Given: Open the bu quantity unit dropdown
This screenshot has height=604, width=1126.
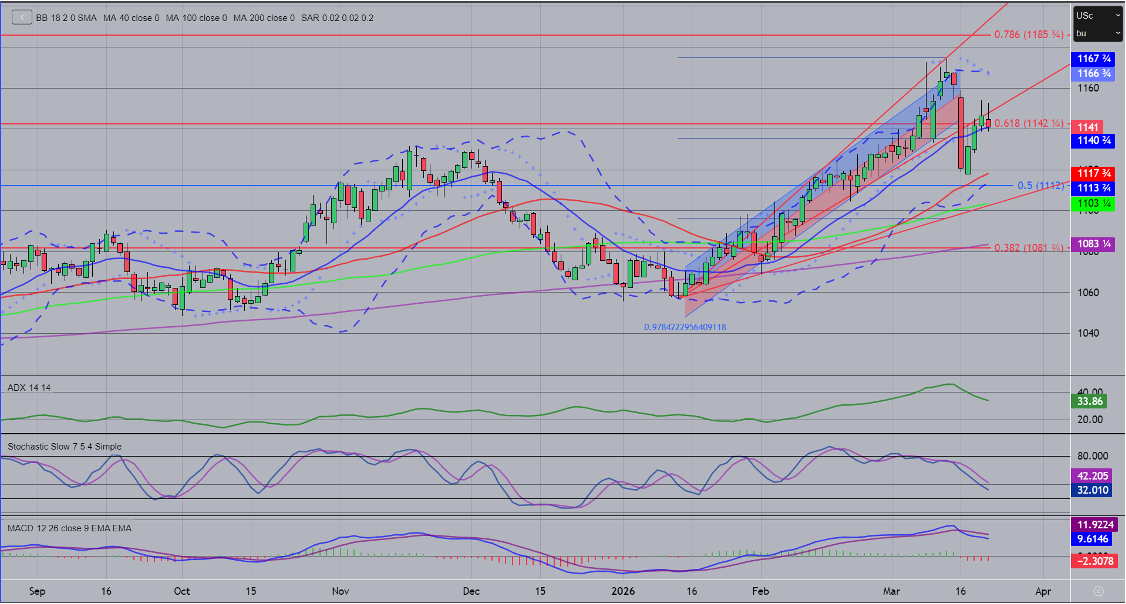Looking at the screenshot, I should tap(1095, 33).
